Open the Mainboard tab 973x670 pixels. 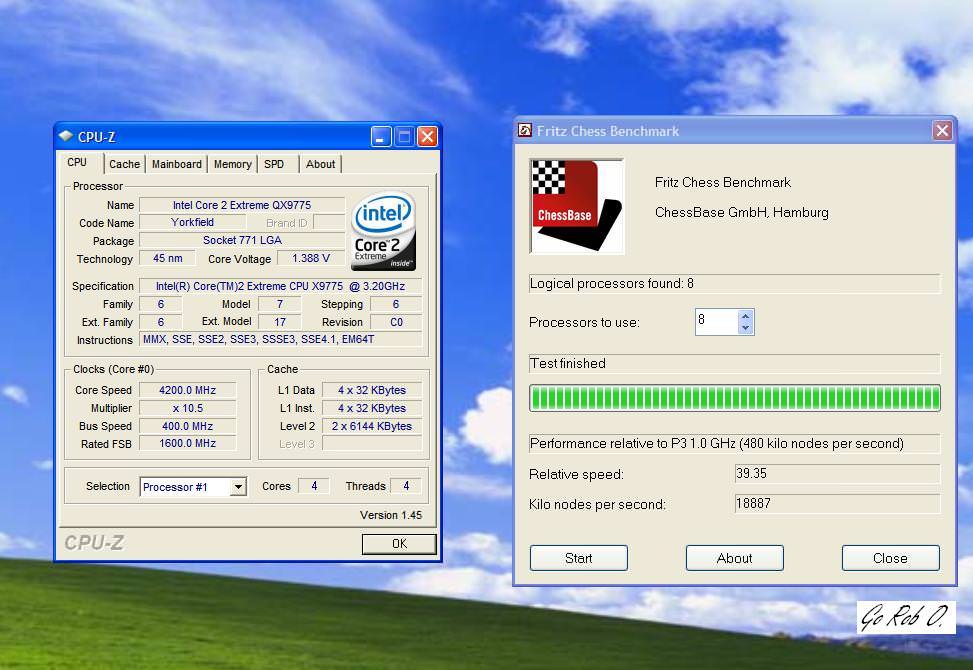177,164
